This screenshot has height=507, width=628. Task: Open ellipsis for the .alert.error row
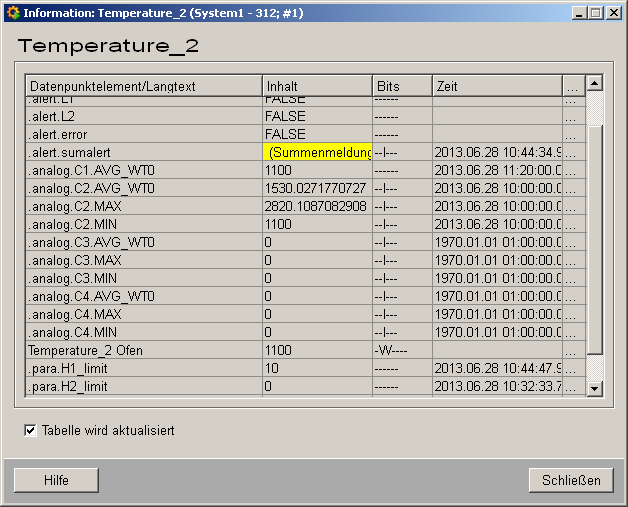point(572,134)
